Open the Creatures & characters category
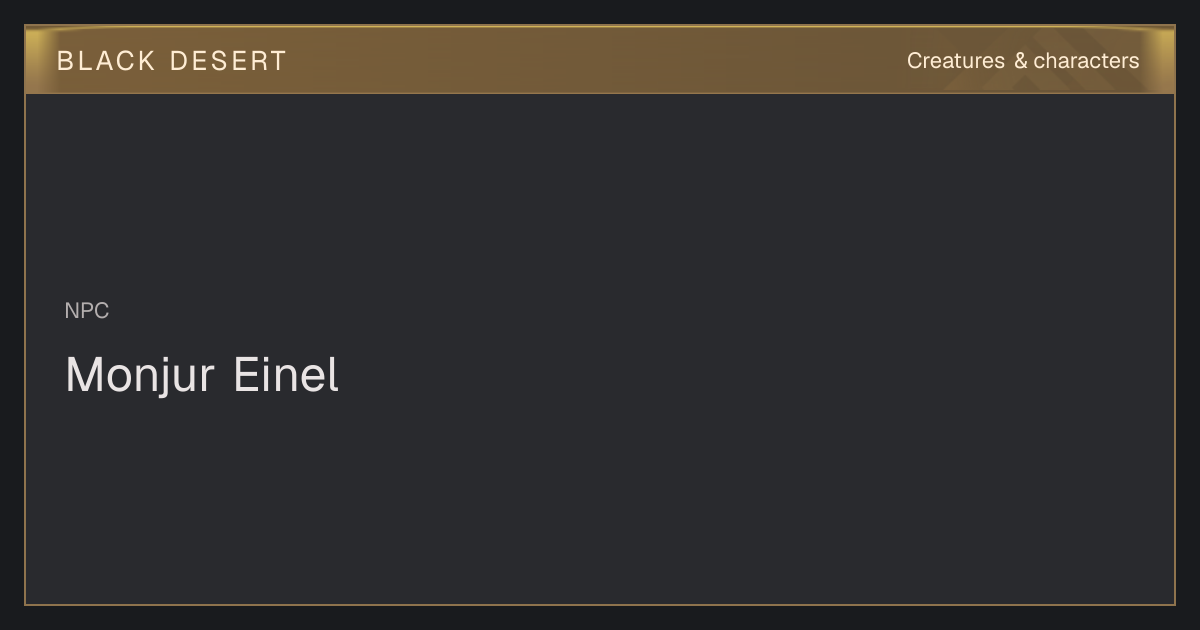The height and width of the screenshot is (630, 1200). point(1023,61)
